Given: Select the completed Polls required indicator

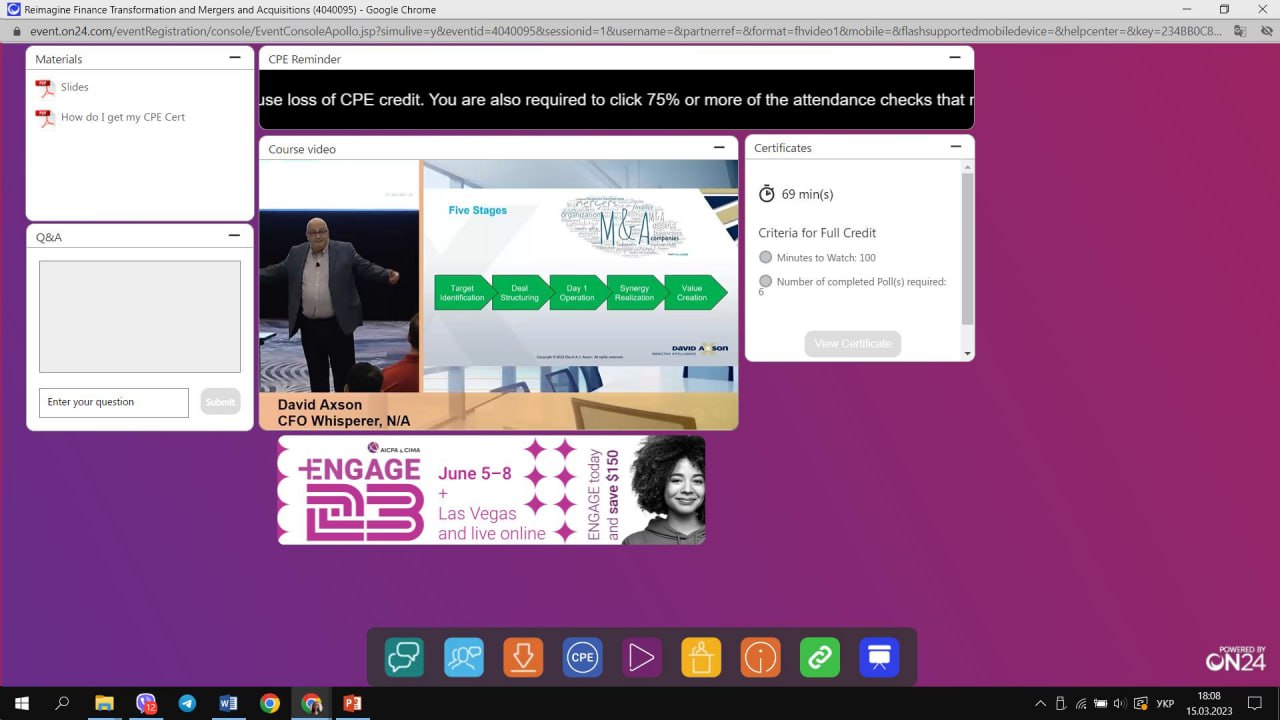Looking at the screenshot, I should (x=766, y=282).
